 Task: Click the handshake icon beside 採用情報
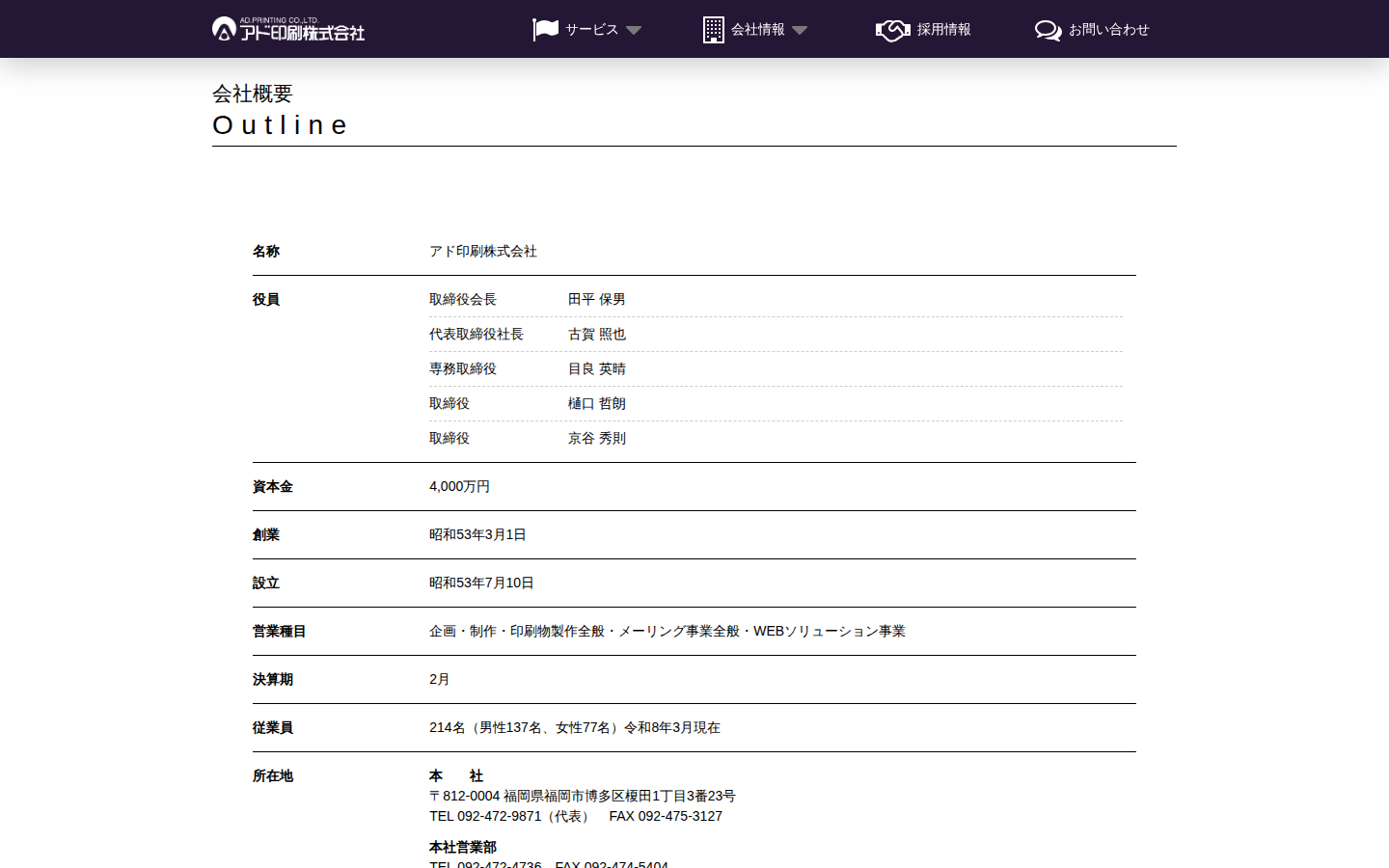[x=893, y=30]
